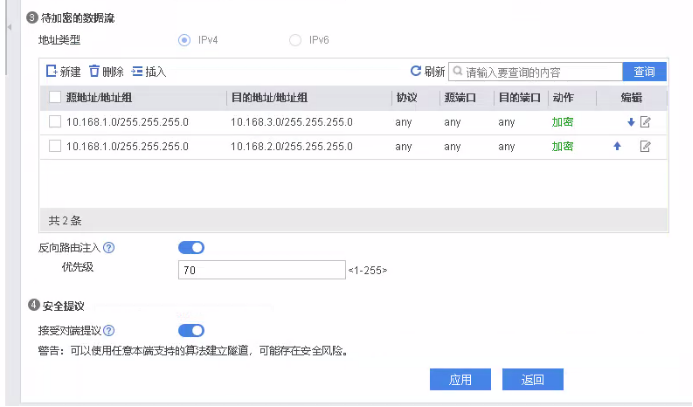This screenshot has height=407, width=693.
Task: Open help tooltip beside 接受对端提议
Action: click(x=109, y=331)
